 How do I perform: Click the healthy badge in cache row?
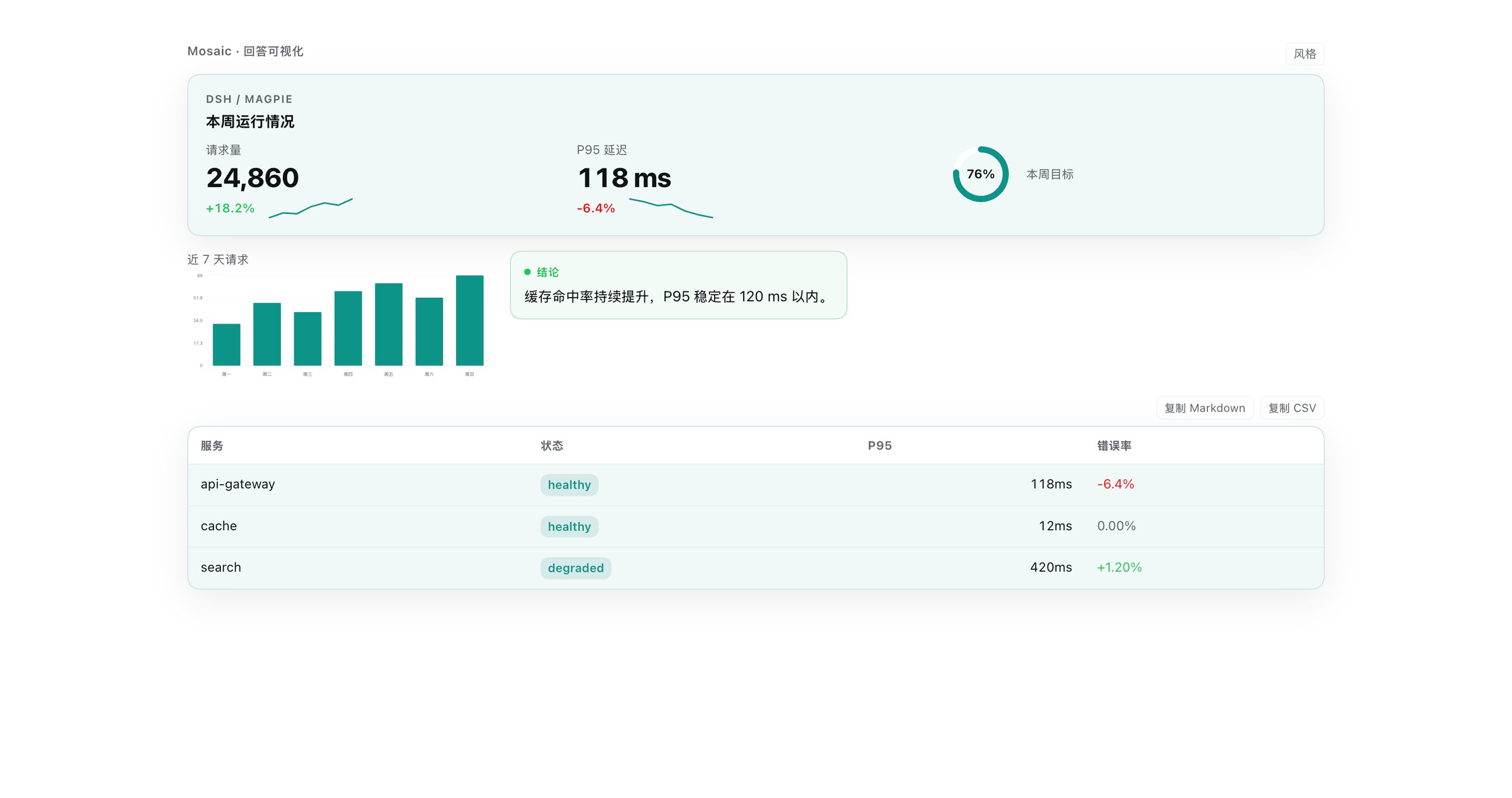click(569, 526)
